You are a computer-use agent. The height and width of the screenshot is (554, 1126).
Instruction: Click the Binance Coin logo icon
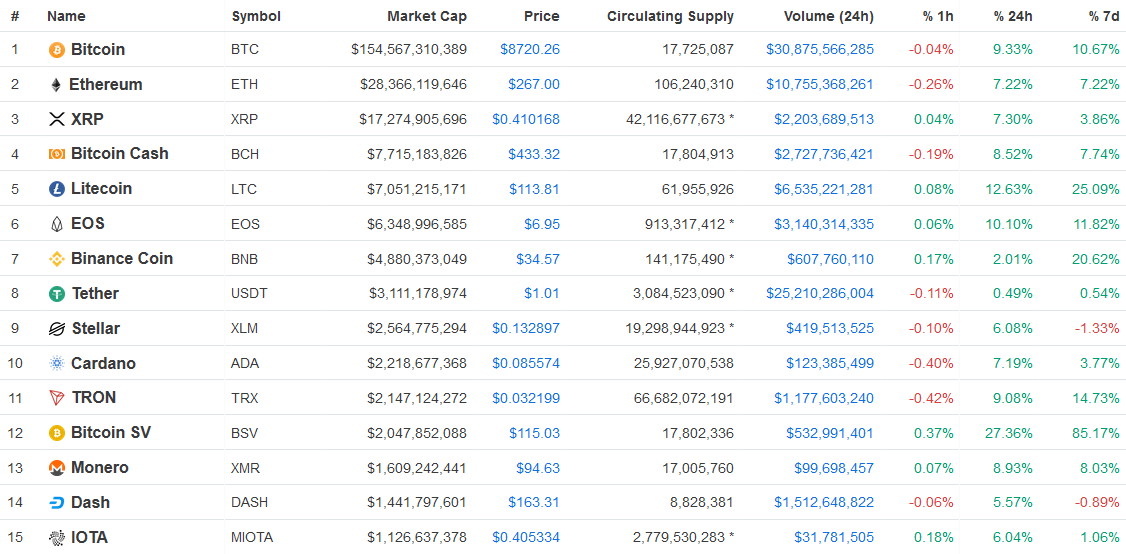click(x=57, y=259)
